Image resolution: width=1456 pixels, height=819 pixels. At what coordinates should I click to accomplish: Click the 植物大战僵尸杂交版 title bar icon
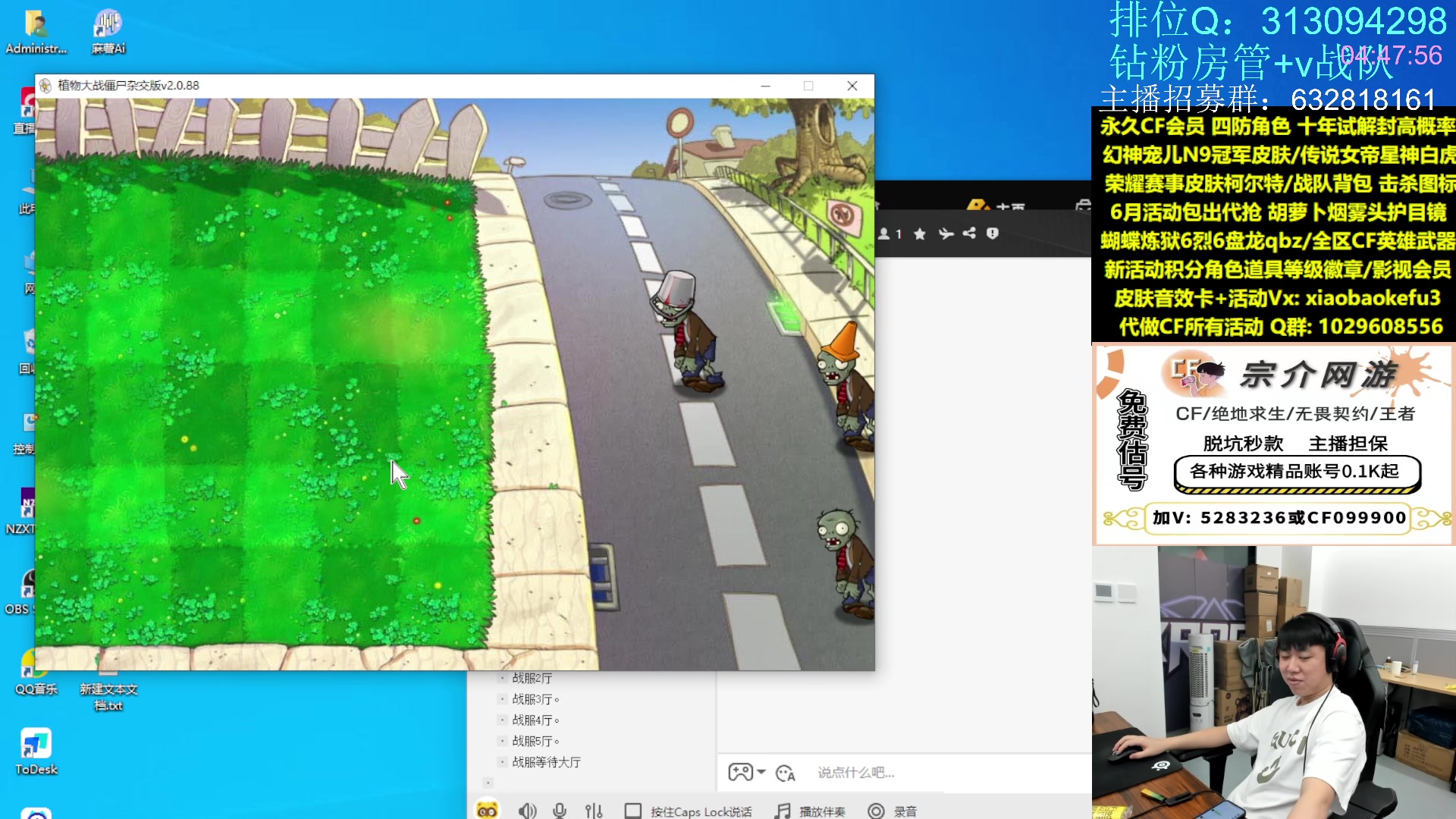coord(45,86)
